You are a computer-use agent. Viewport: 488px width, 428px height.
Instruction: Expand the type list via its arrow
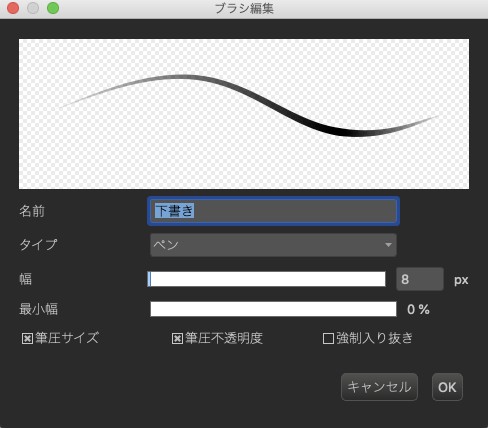click(388, 245)
